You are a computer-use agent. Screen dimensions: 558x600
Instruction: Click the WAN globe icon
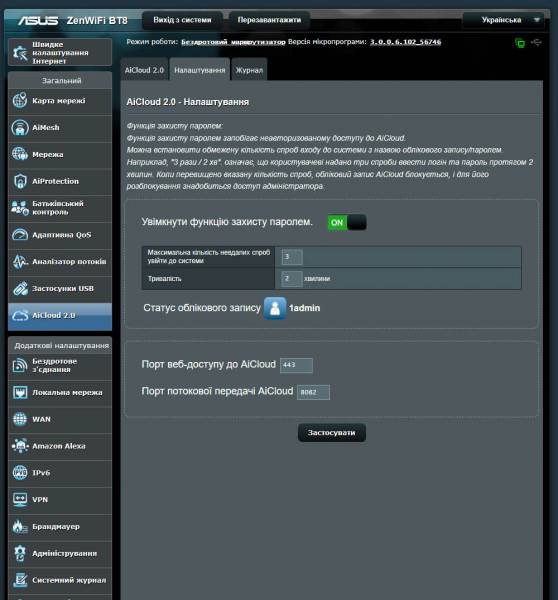(x=20, y=419)
